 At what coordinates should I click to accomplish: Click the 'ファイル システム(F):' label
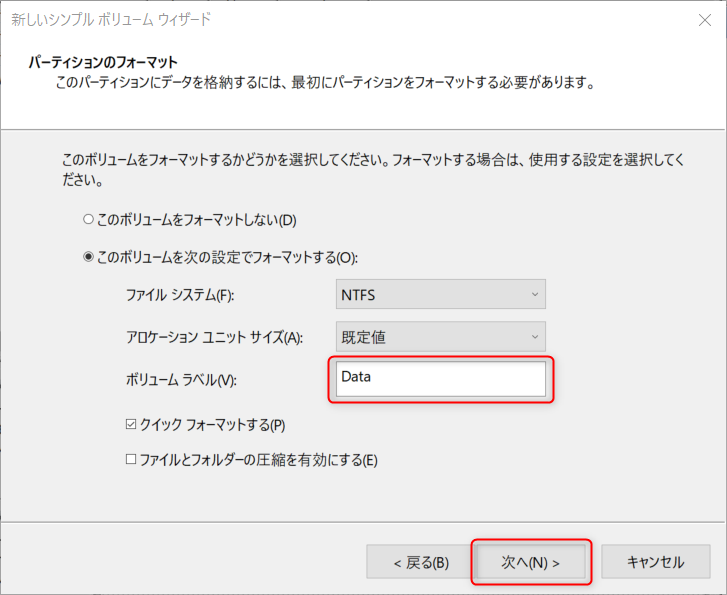[x=180, y=295]
